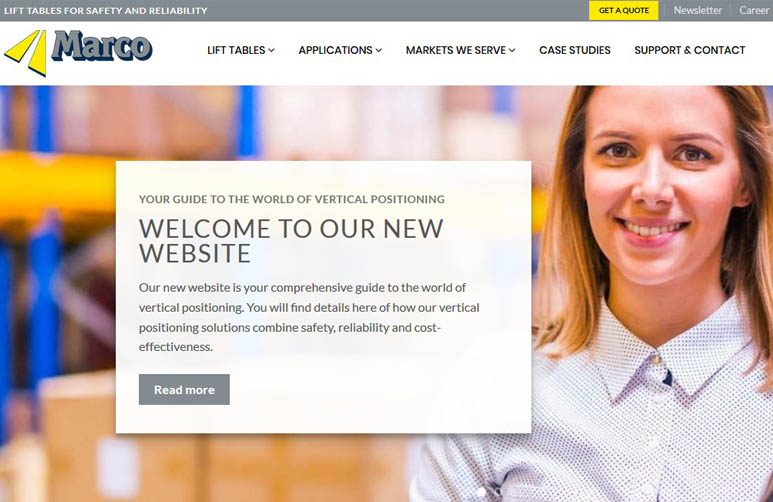Open the Career link in top bar

coord(754,10)
